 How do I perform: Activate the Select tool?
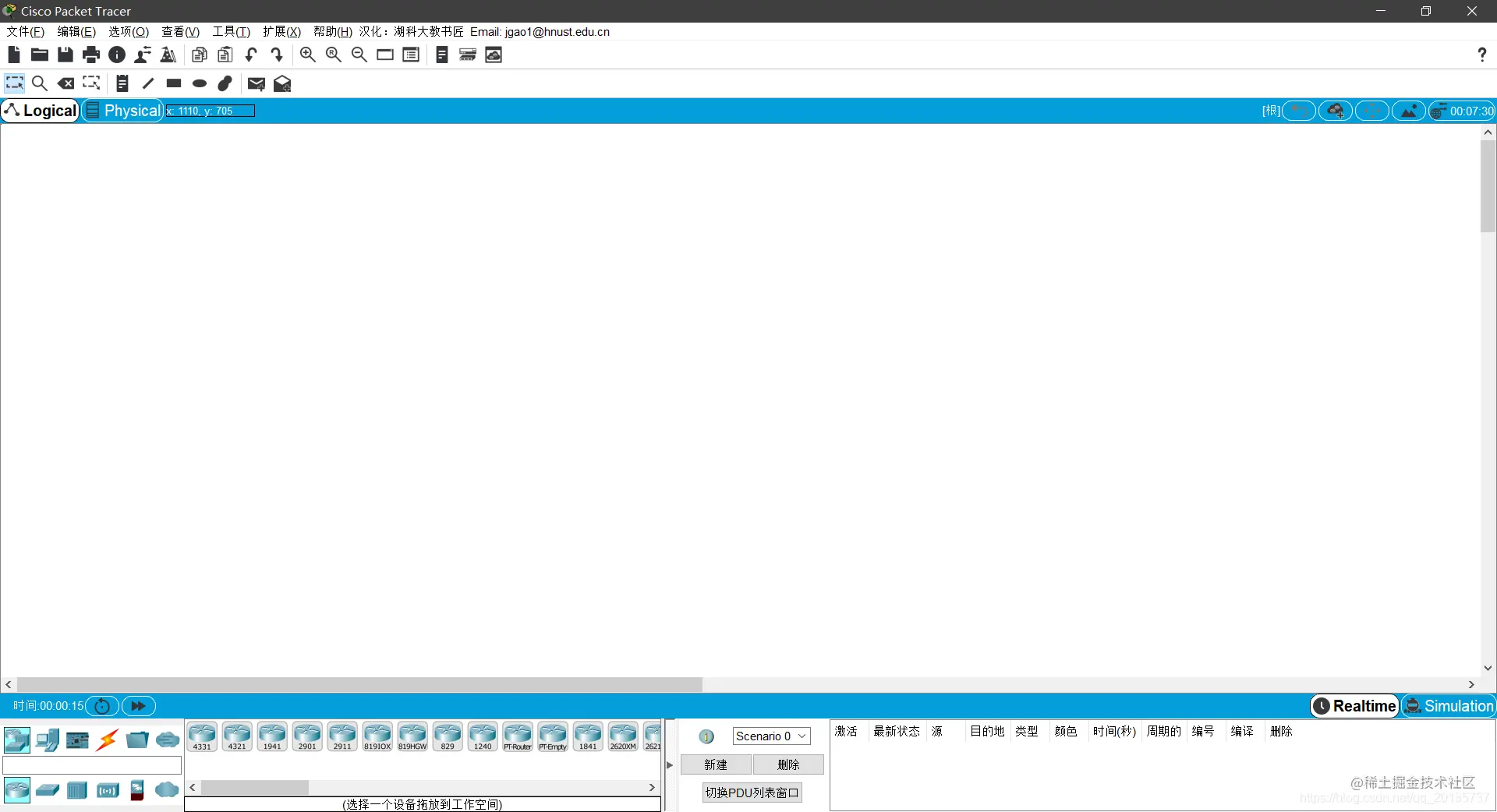(15, 83)
